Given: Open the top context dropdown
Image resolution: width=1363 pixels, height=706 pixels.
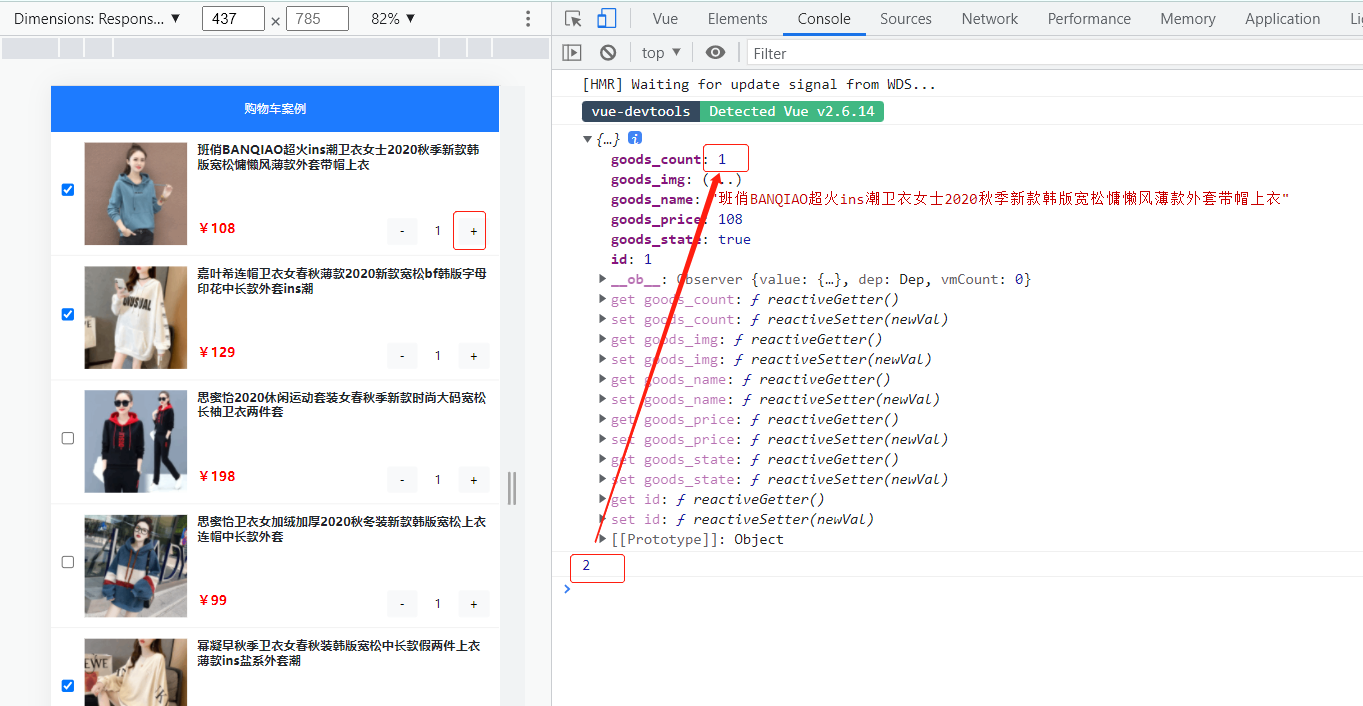Looking at the screenshot, I should click(x=661, y=53).
